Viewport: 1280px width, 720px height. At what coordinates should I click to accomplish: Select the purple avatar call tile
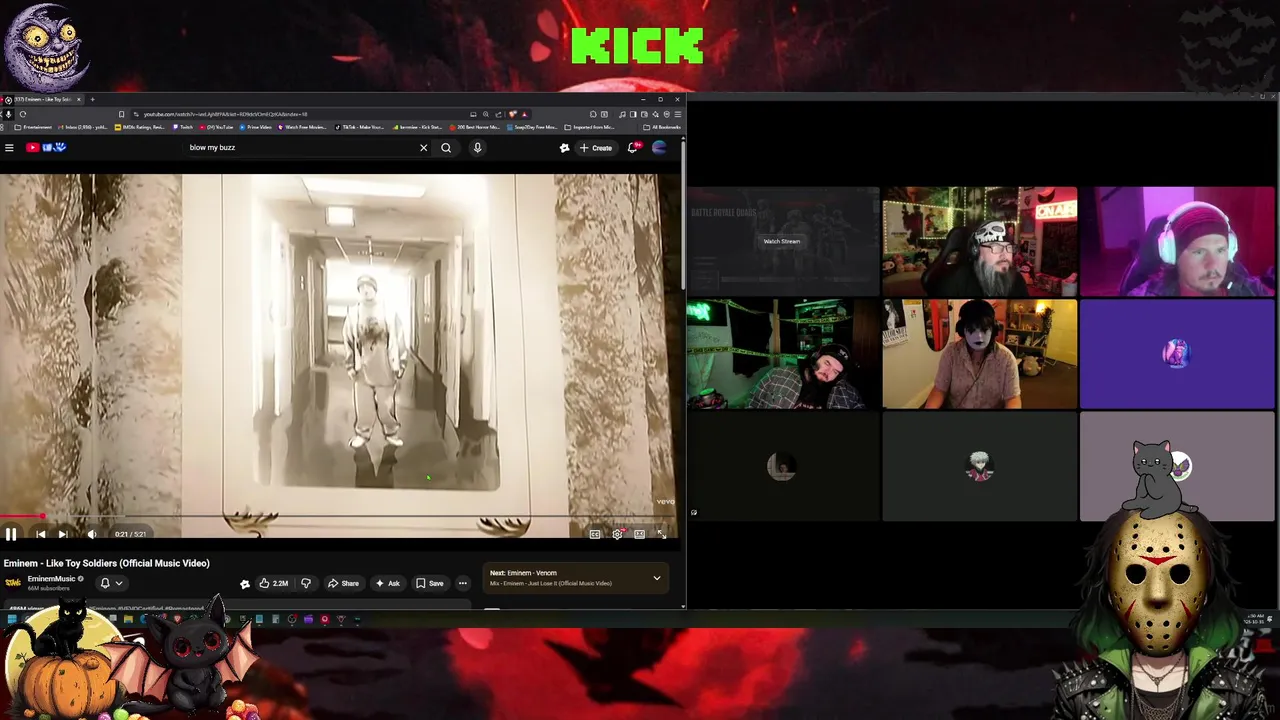[x=1177, y=354]
